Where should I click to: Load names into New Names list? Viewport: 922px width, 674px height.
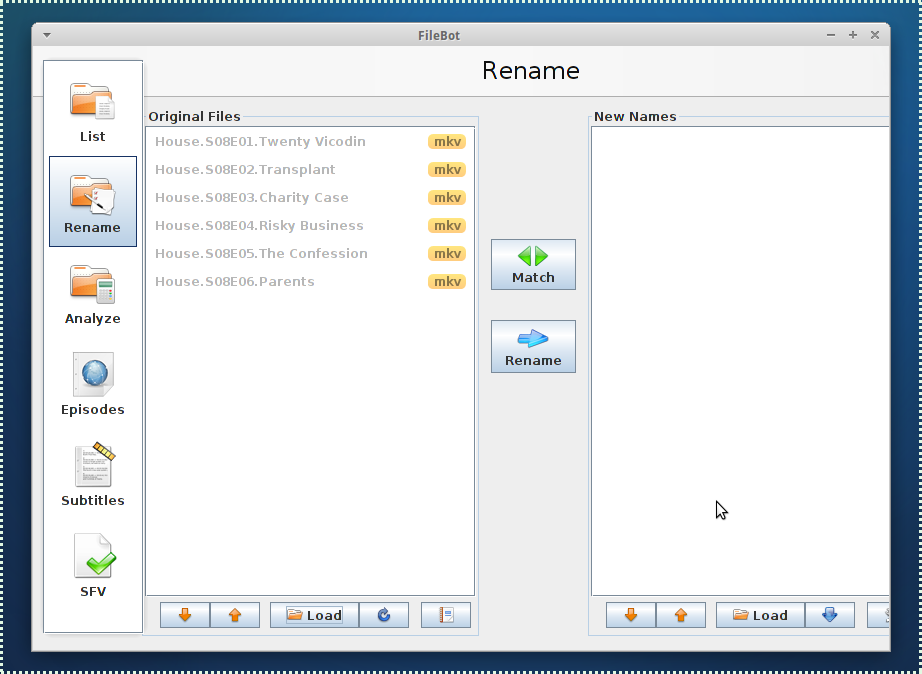[760, 615]
